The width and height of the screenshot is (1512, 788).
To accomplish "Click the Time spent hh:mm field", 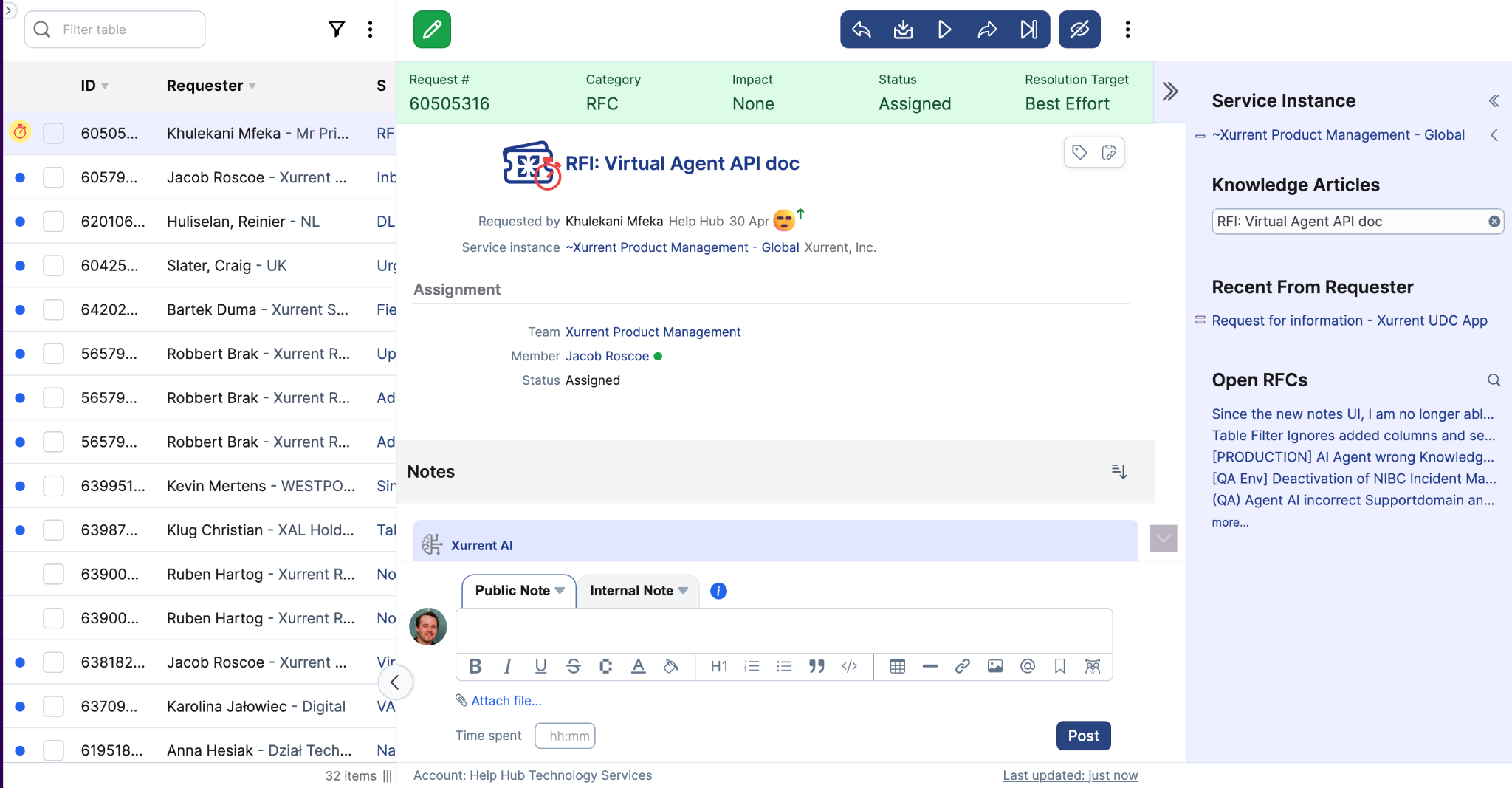I will click(x=565, y=736).
